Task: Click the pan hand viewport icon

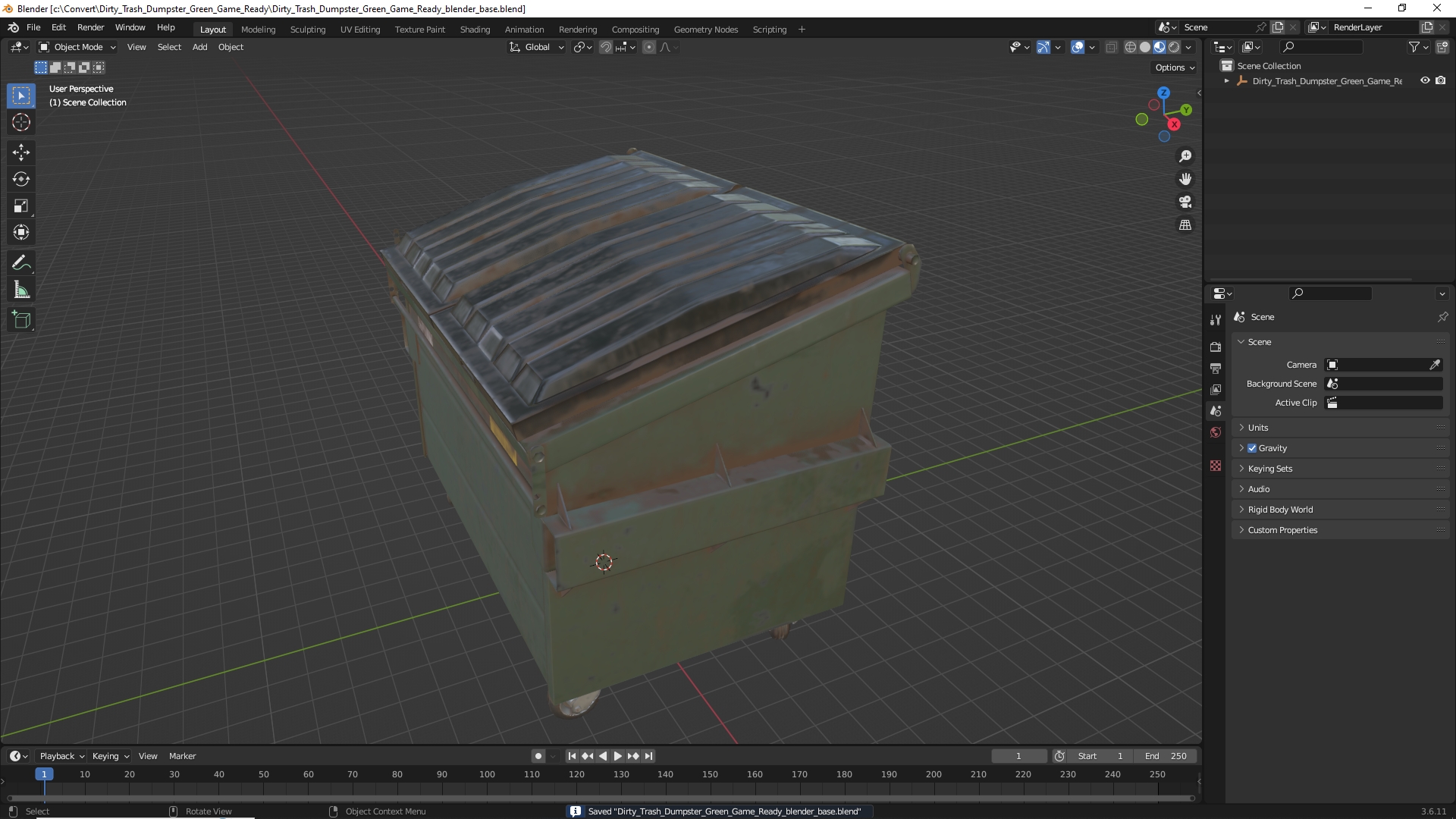Action: coord(1185,179)
